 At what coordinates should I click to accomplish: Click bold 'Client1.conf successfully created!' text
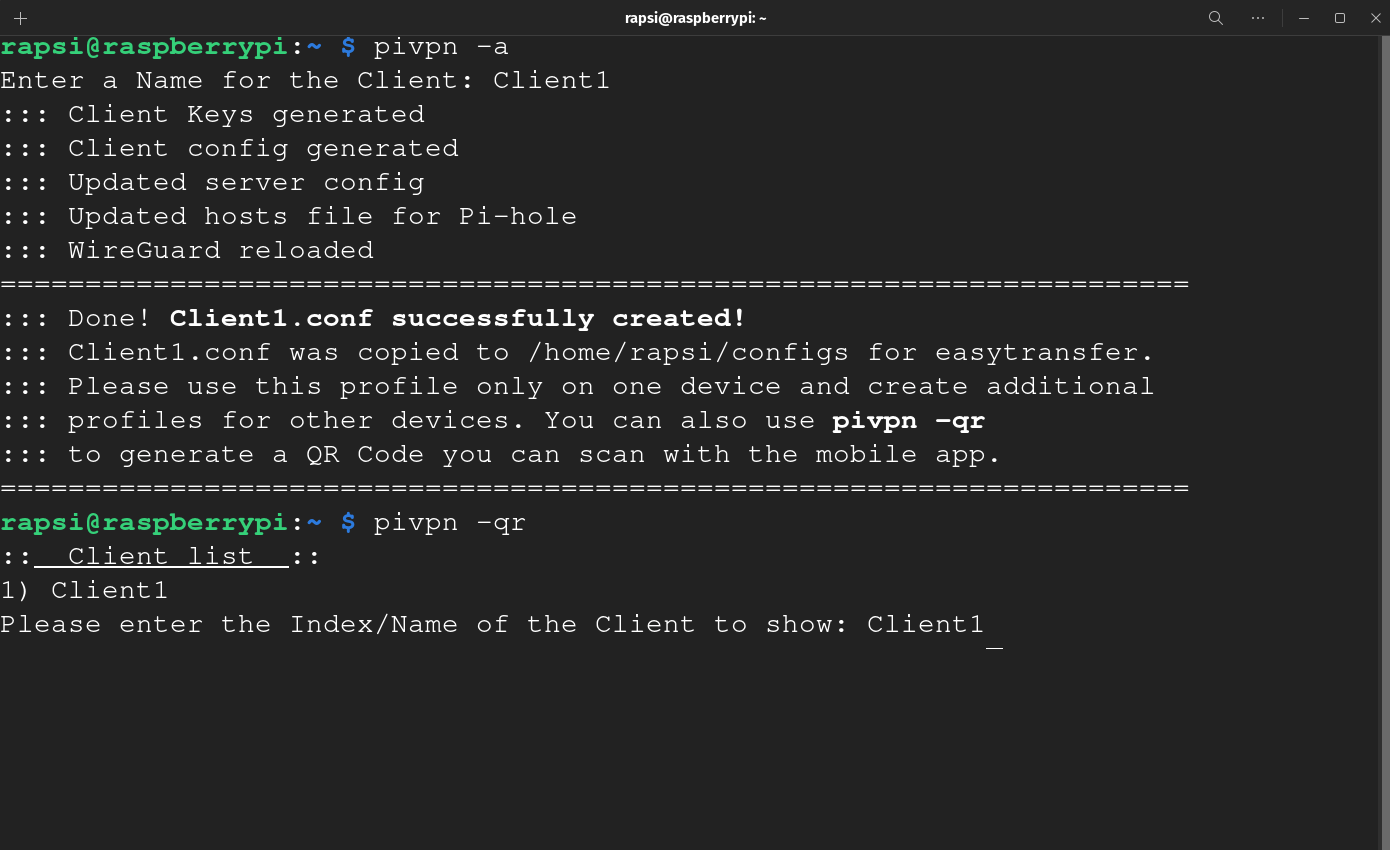(458, 319)
